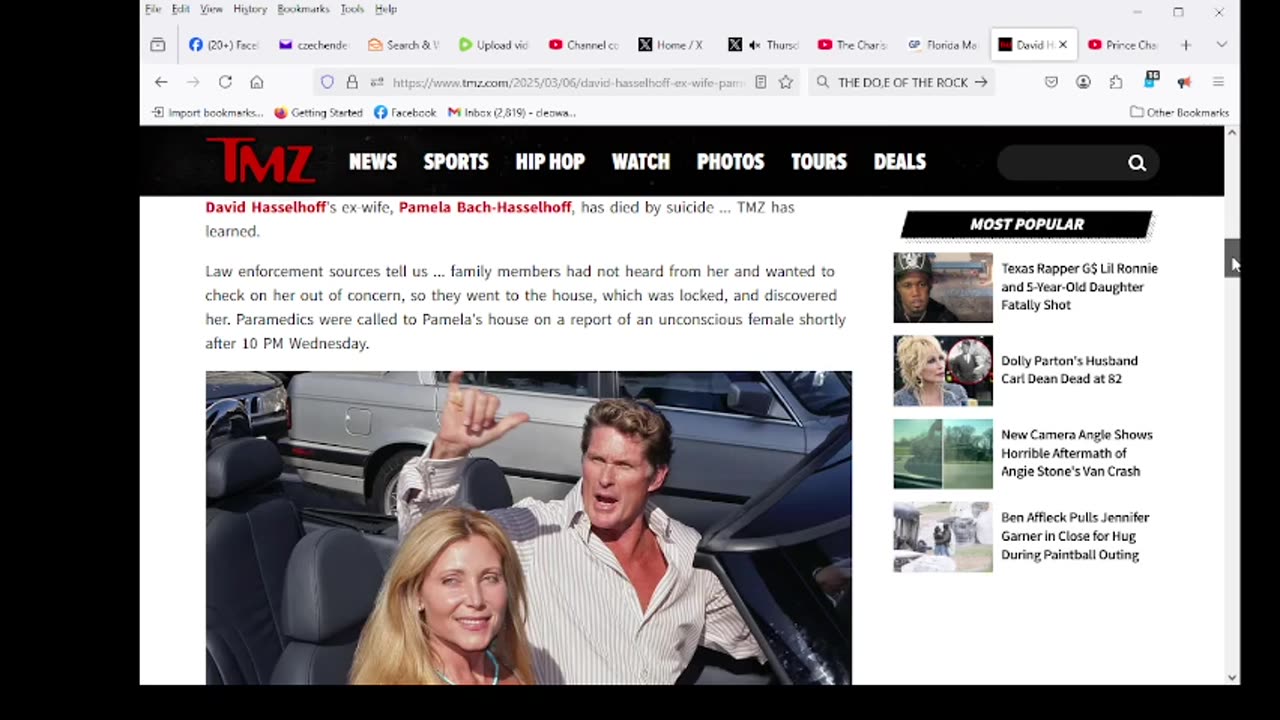
Task: Click the megaphone extension icon
Action: [1184, 82]
